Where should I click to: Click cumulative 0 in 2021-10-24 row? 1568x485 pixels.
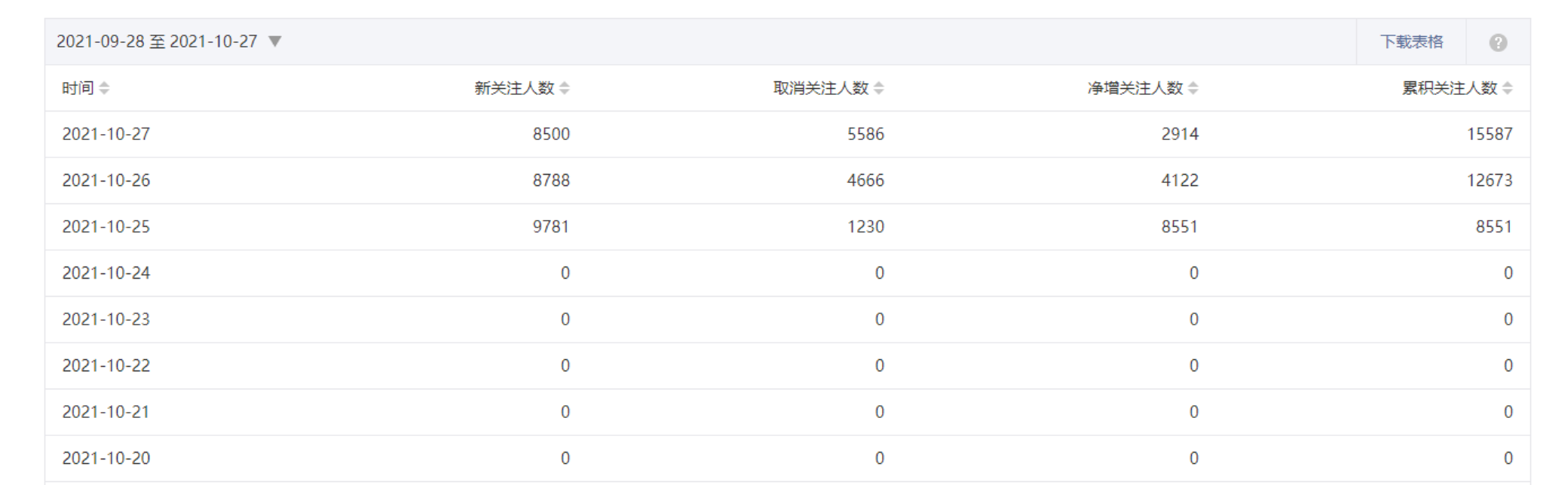[x=1508, y=273]
